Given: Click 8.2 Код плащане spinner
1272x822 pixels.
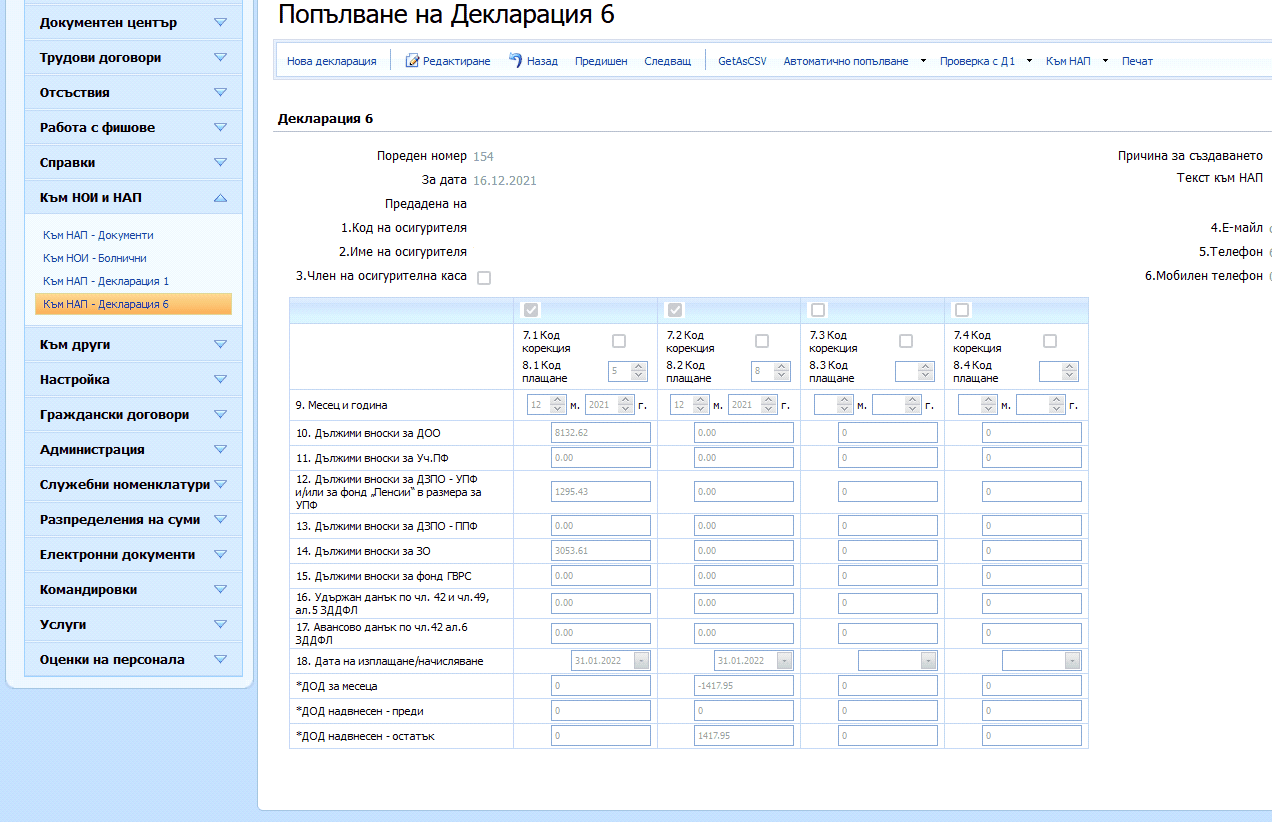Looking at the screenshot, I should point(771,372).
